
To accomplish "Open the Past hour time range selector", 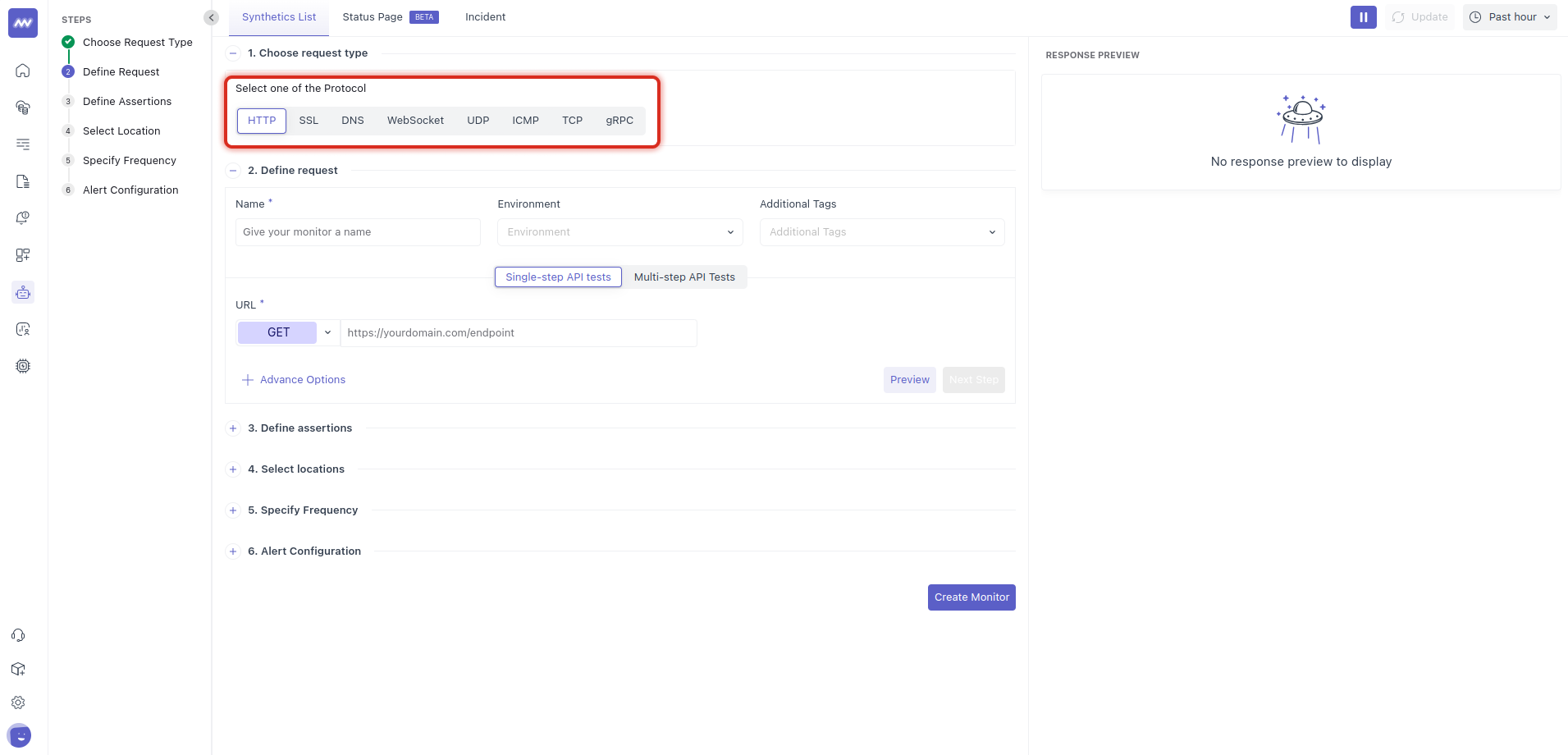I will coord(1509,16).
